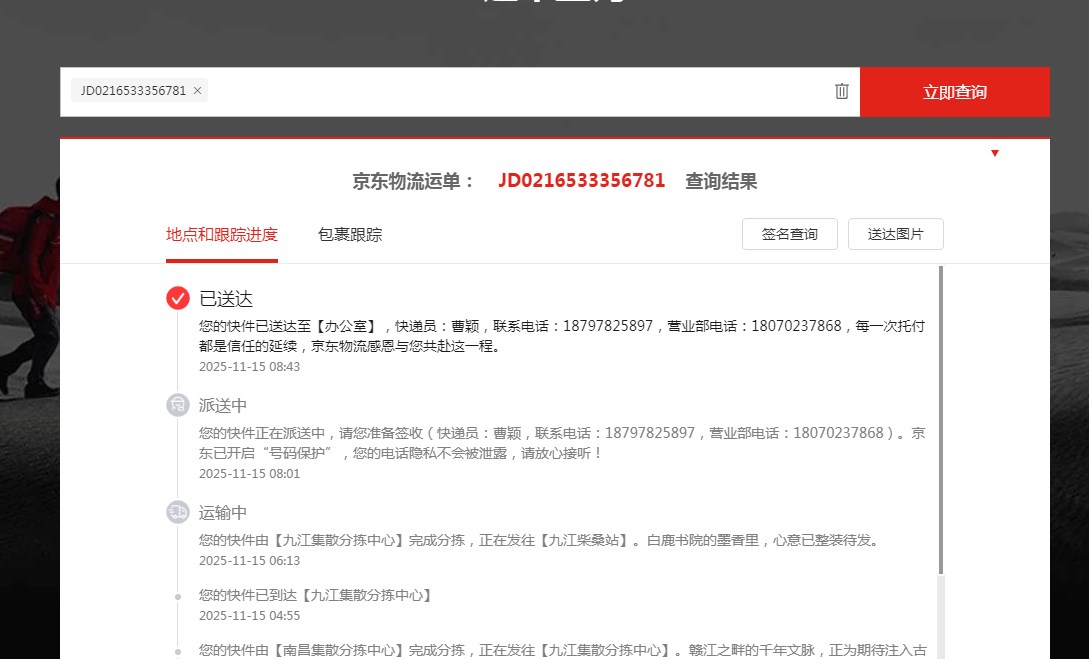Viewport: 1089px width, 659px height.
Task: Open 签名查询 signature lookup
Action: click(790, 234)
